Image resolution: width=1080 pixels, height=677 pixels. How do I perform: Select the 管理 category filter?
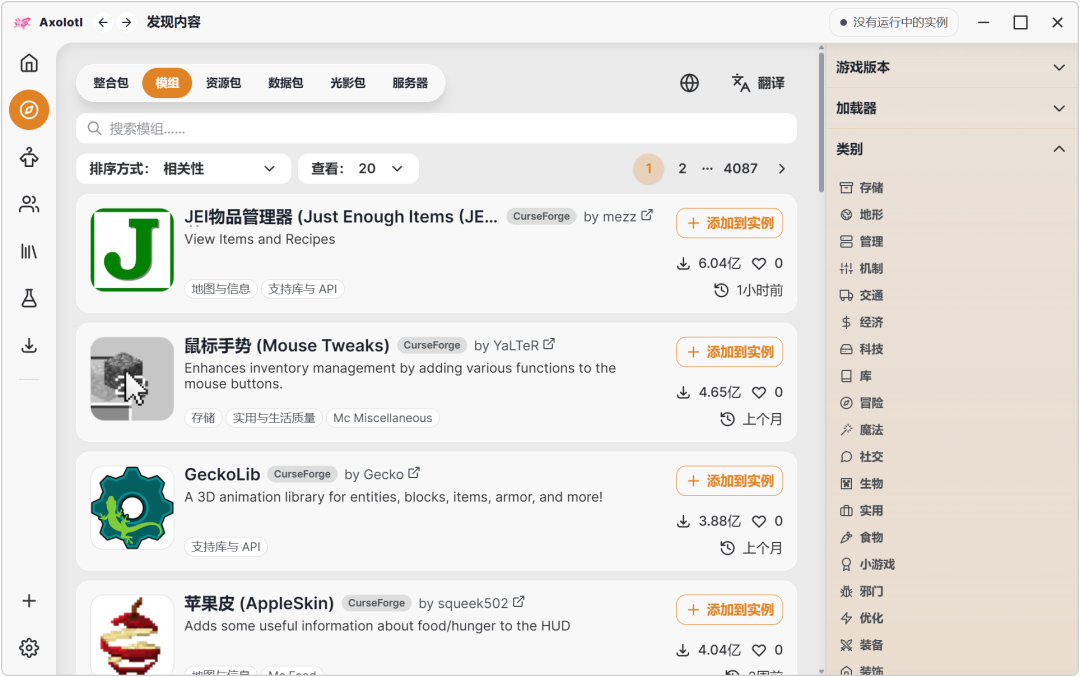coord(862,241)
